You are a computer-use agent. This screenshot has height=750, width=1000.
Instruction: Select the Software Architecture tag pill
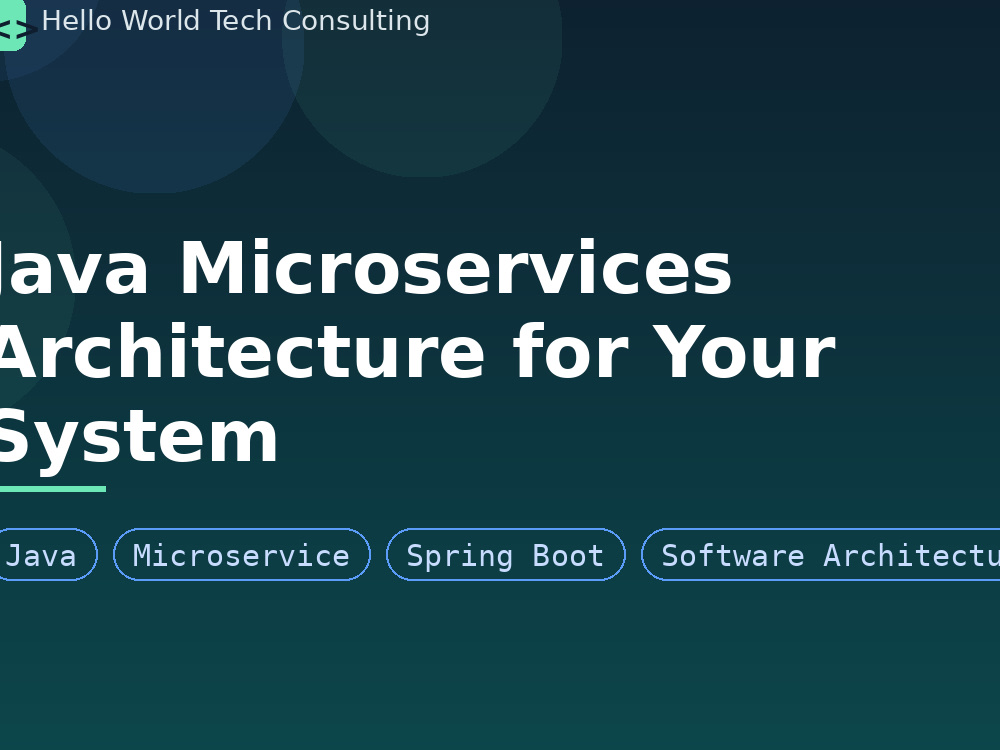(821, 555)
